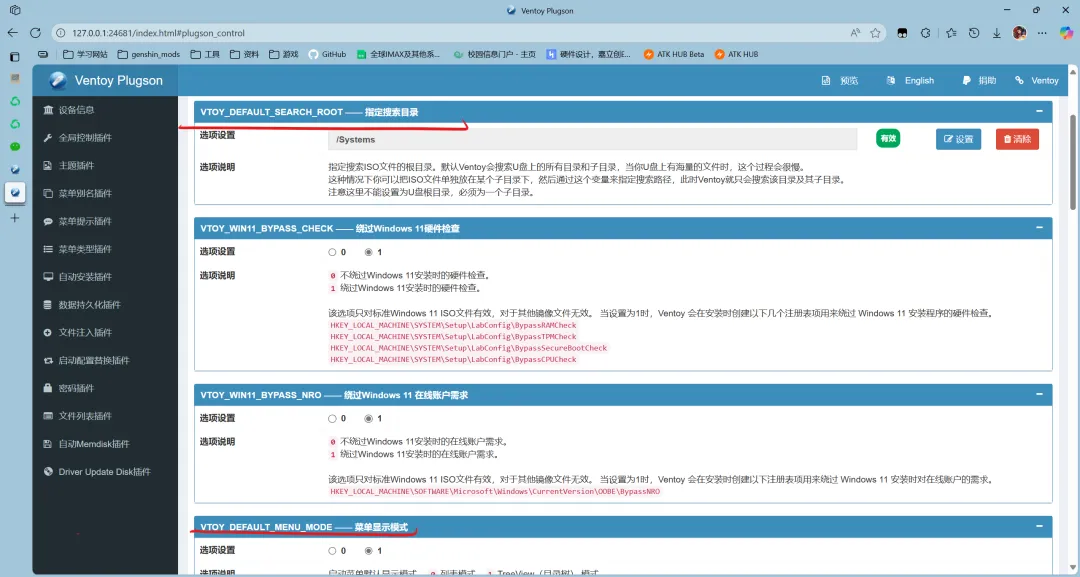Set VTOY_WIN11_BYPASS_NRO to 0
The height and width of the screenshot is (577, 1080).
click(332, 418)
